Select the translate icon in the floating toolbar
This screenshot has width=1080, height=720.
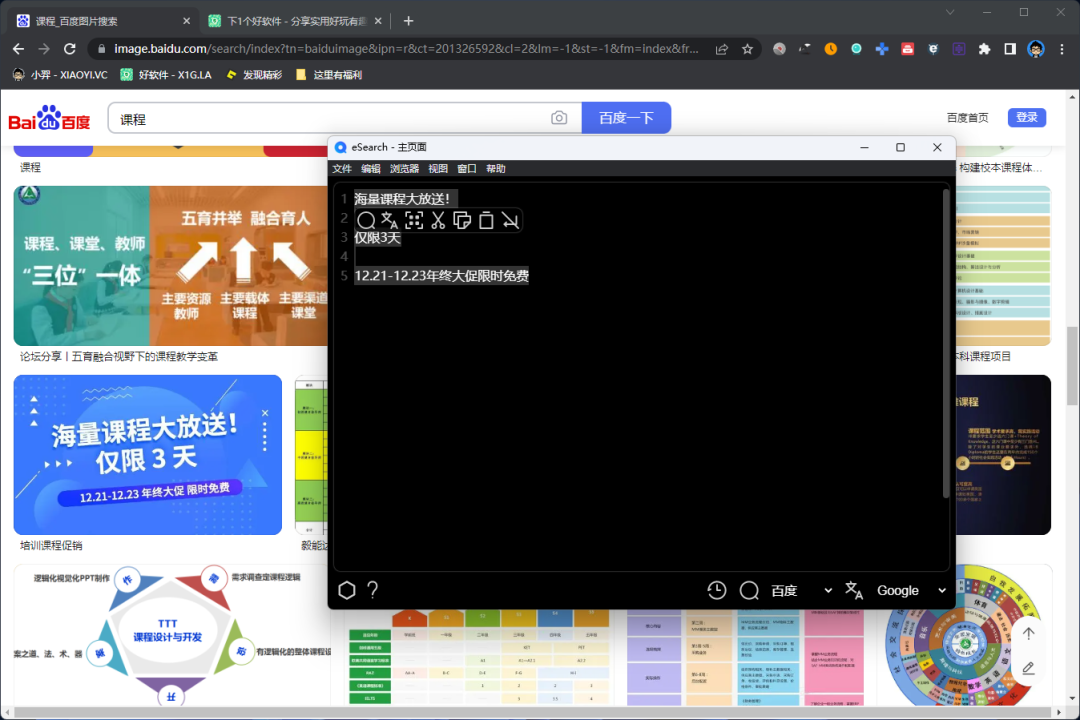tap(390, 220)
